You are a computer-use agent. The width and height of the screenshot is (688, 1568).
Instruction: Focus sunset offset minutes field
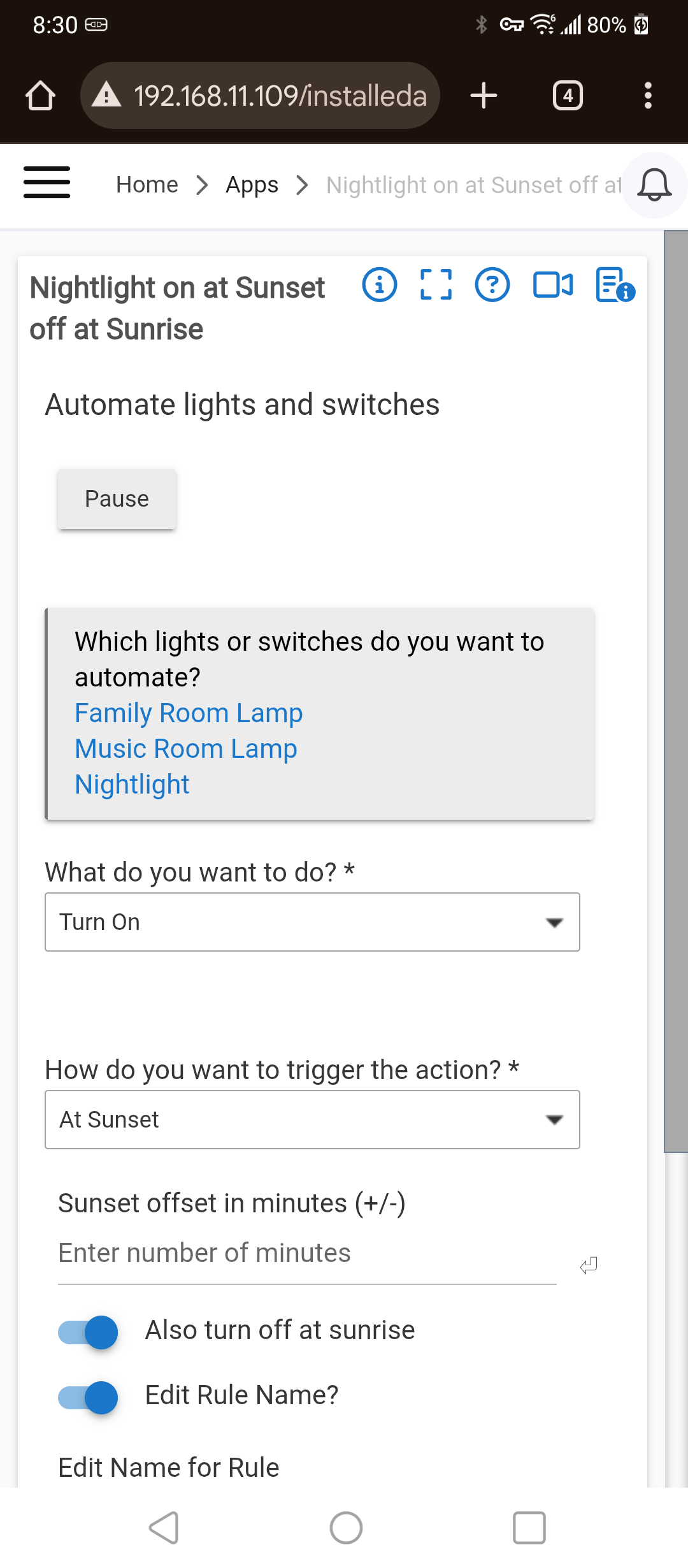[307, 1254]
